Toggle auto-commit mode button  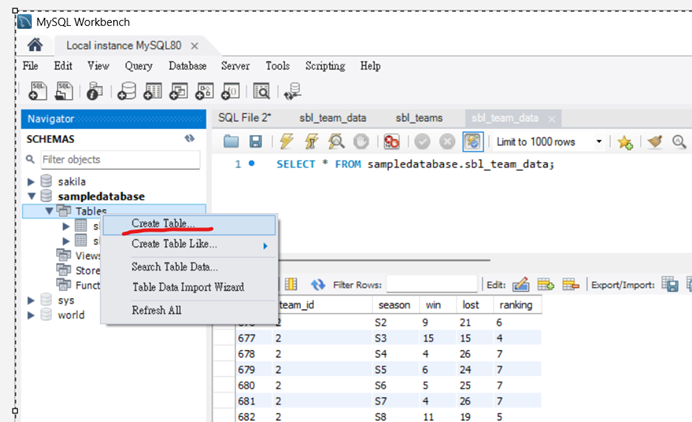[x=473, y=142]
